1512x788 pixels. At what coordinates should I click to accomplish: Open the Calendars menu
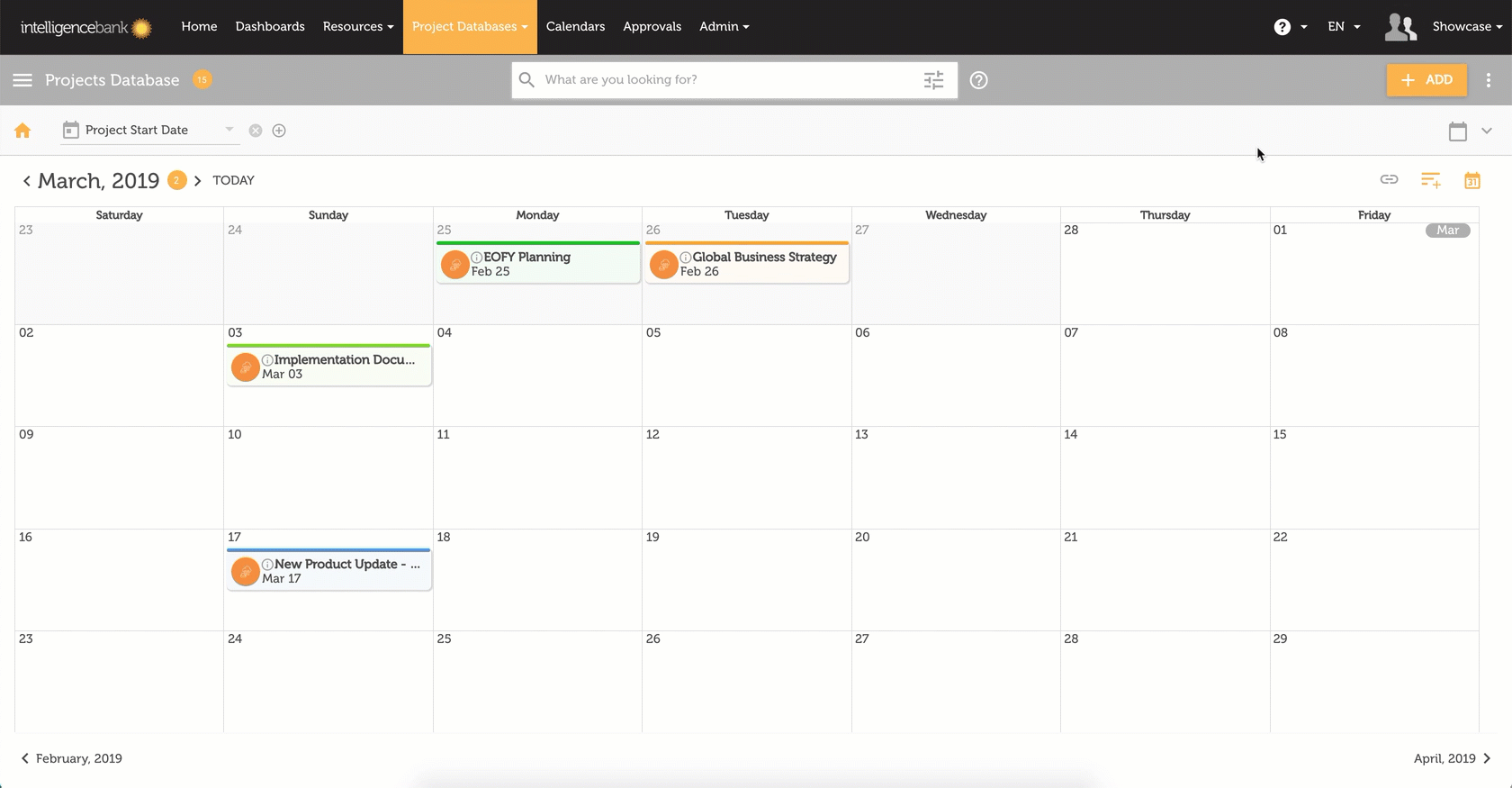pos(575,27)
